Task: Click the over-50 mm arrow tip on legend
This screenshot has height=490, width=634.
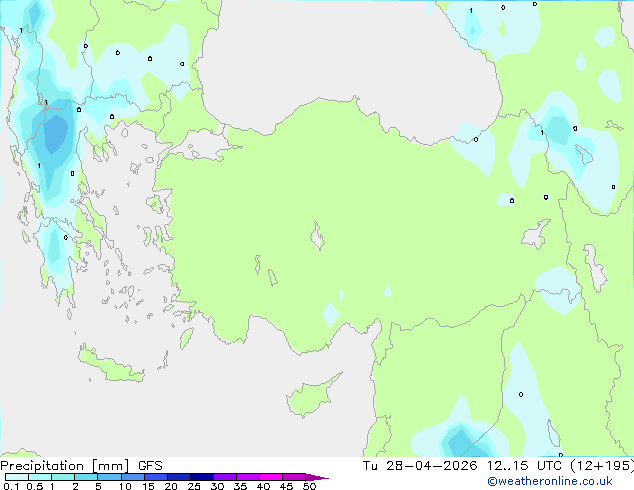Action: click(317, 477)
